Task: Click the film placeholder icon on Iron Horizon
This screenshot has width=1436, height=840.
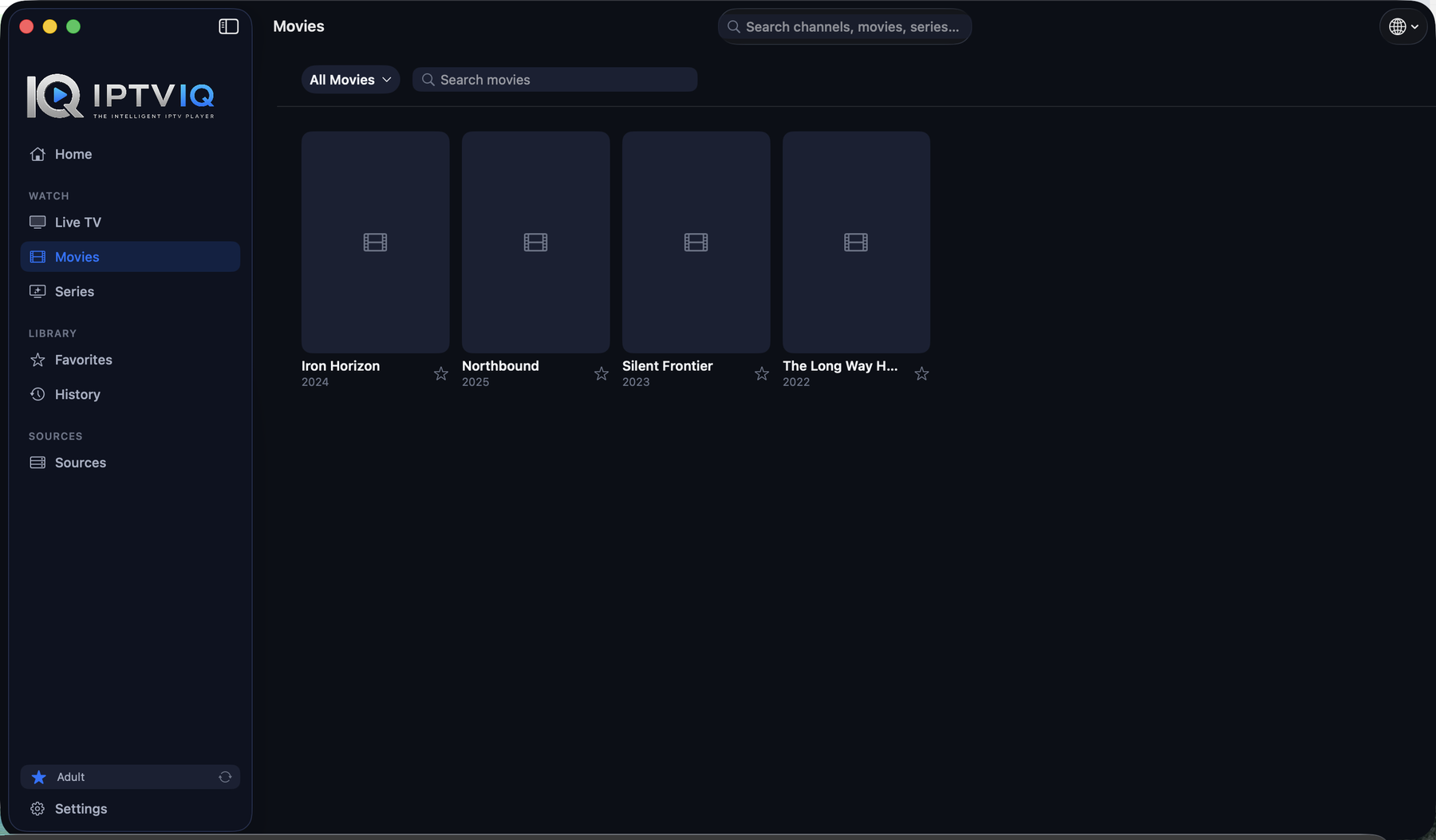Action: (375, 242)
